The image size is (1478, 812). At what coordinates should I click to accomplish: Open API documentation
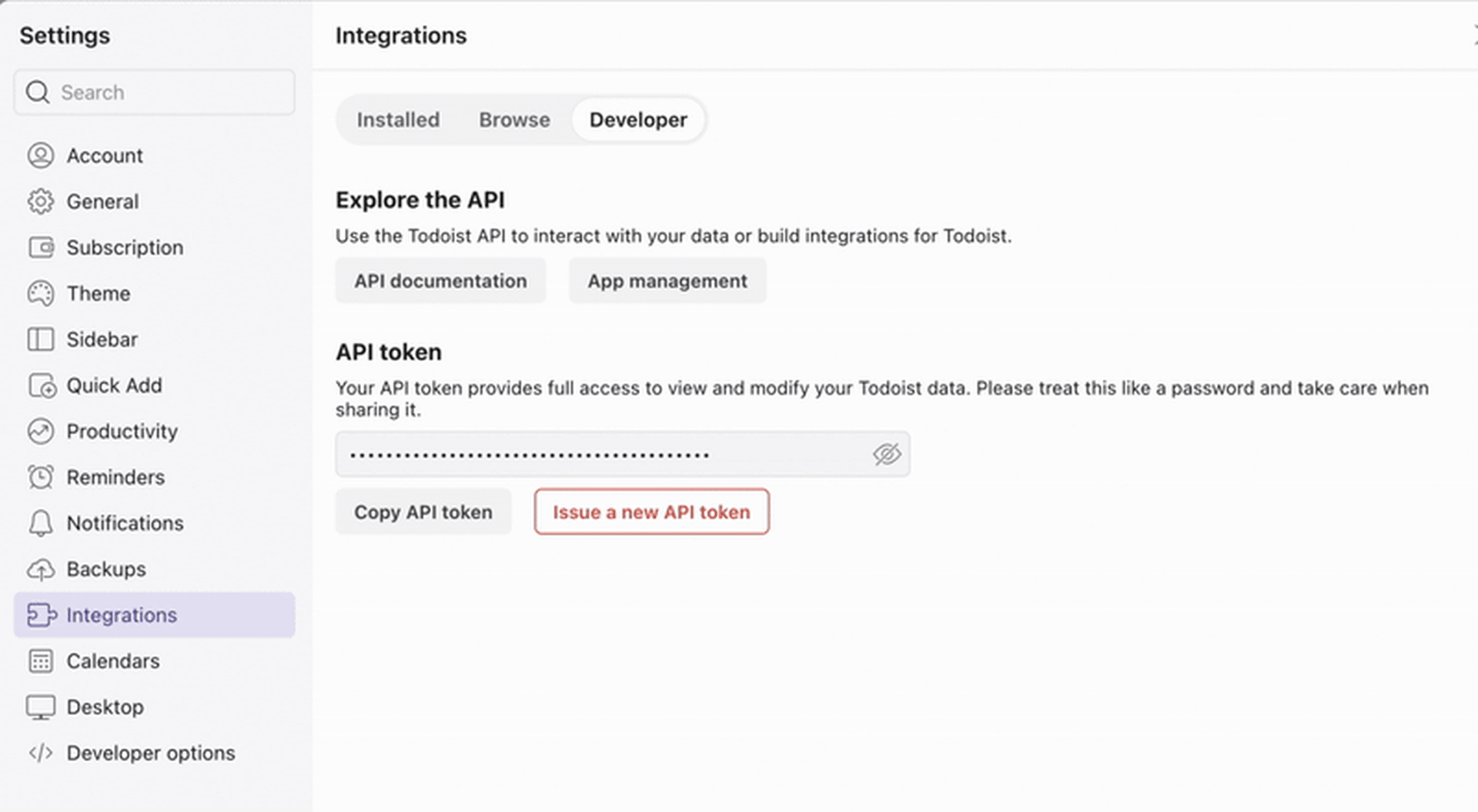pyautogui.click(x=440, y=280)
